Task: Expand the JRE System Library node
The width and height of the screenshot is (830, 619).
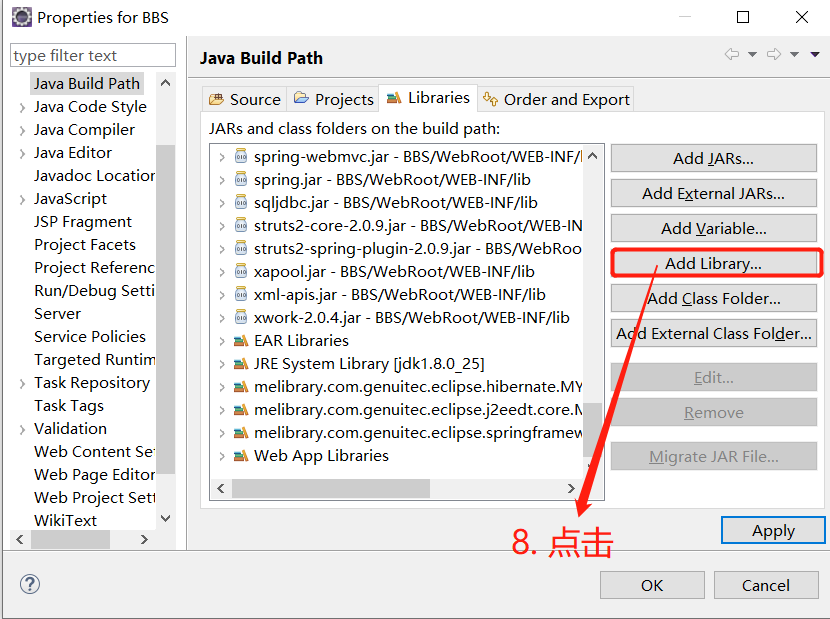Action: [x=222, y=364]
